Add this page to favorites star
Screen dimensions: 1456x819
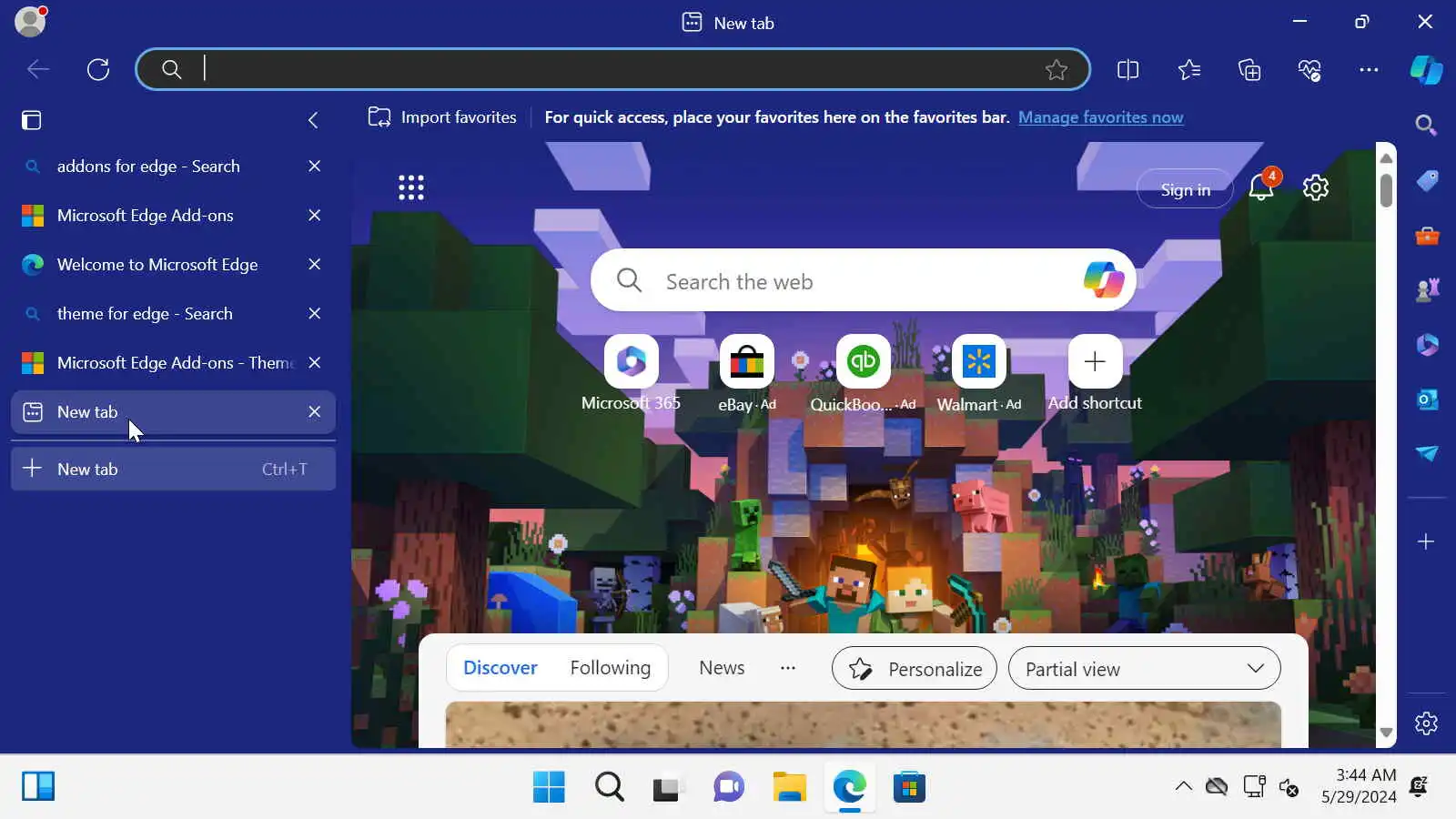(1056, 69)
